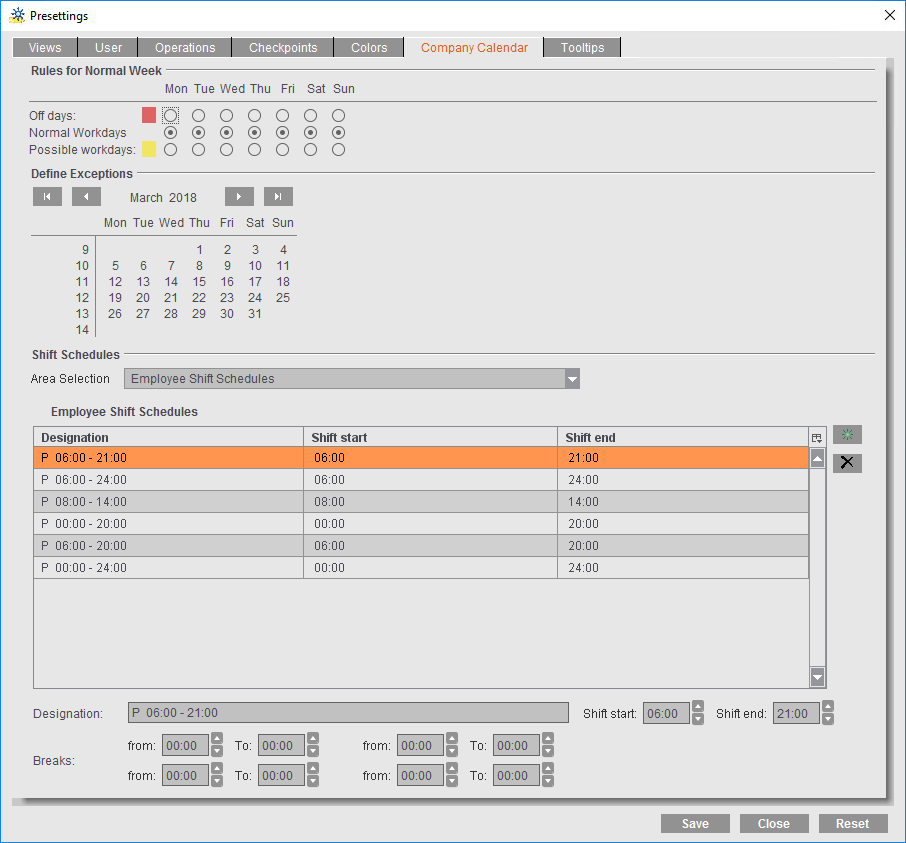Select row P 06:00 - 20:00

click(421, 545)
